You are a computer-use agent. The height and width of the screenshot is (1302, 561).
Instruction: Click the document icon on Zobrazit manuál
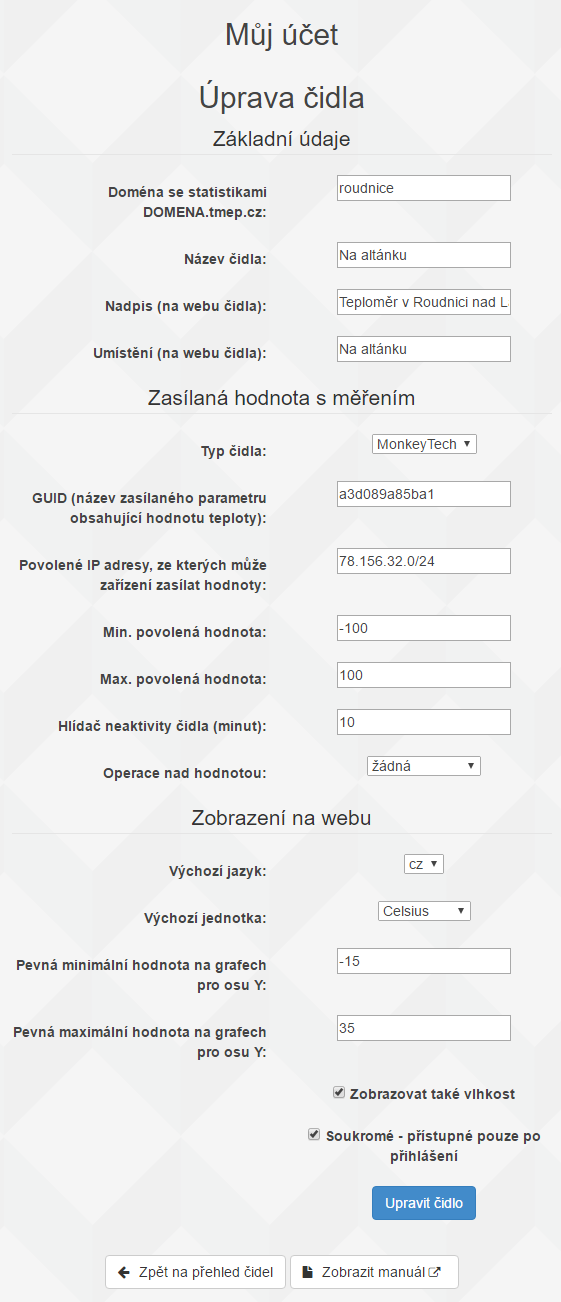(x=309, y=1273)
